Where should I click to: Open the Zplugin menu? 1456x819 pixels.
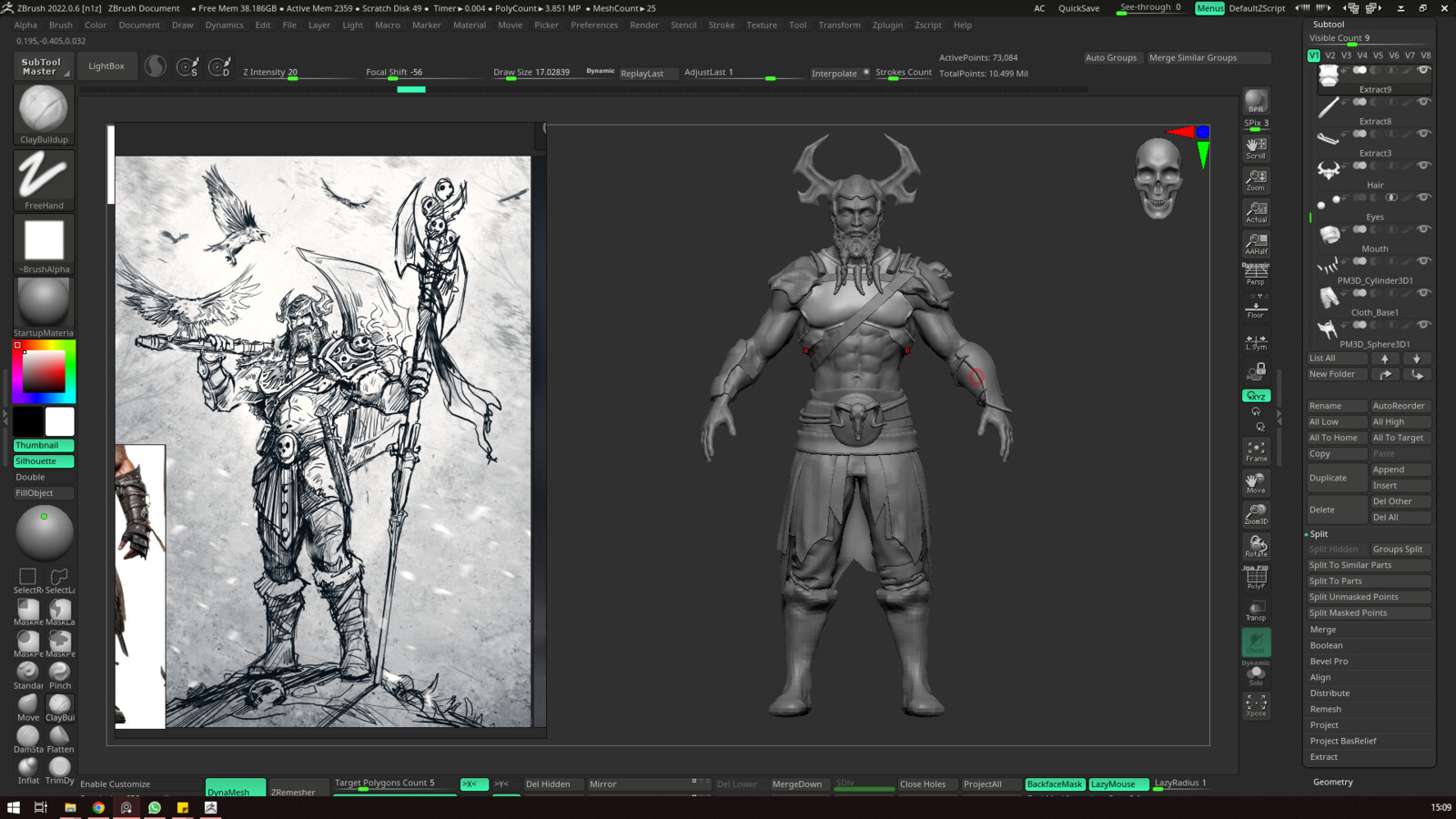coord(887,25)
